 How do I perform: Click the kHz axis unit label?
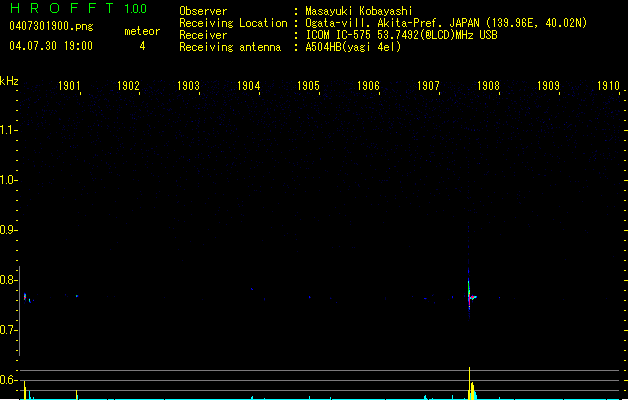tap(9, 81)
